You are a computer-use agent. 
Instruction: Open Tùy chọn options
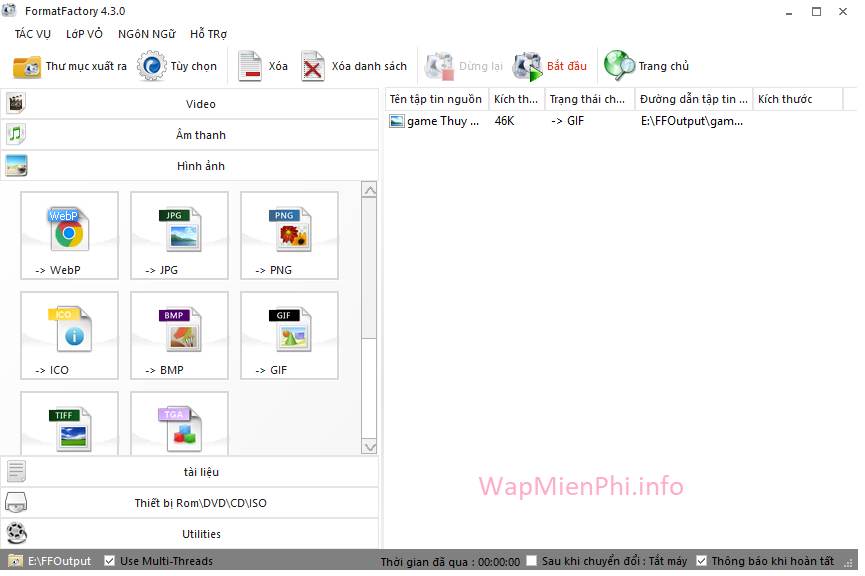177,66
